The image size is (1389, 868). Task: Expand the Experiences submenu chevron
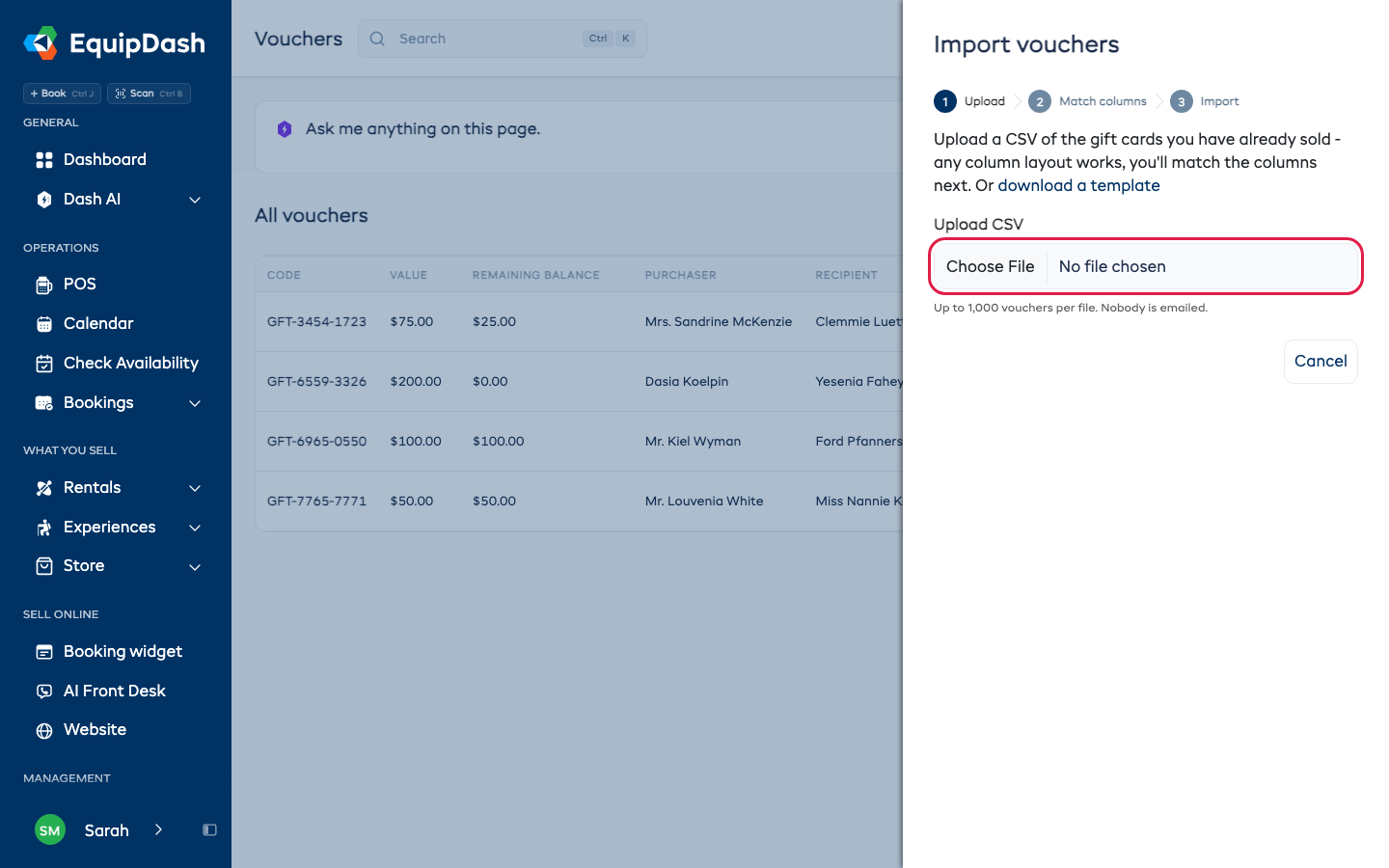[x=195, y=528]
